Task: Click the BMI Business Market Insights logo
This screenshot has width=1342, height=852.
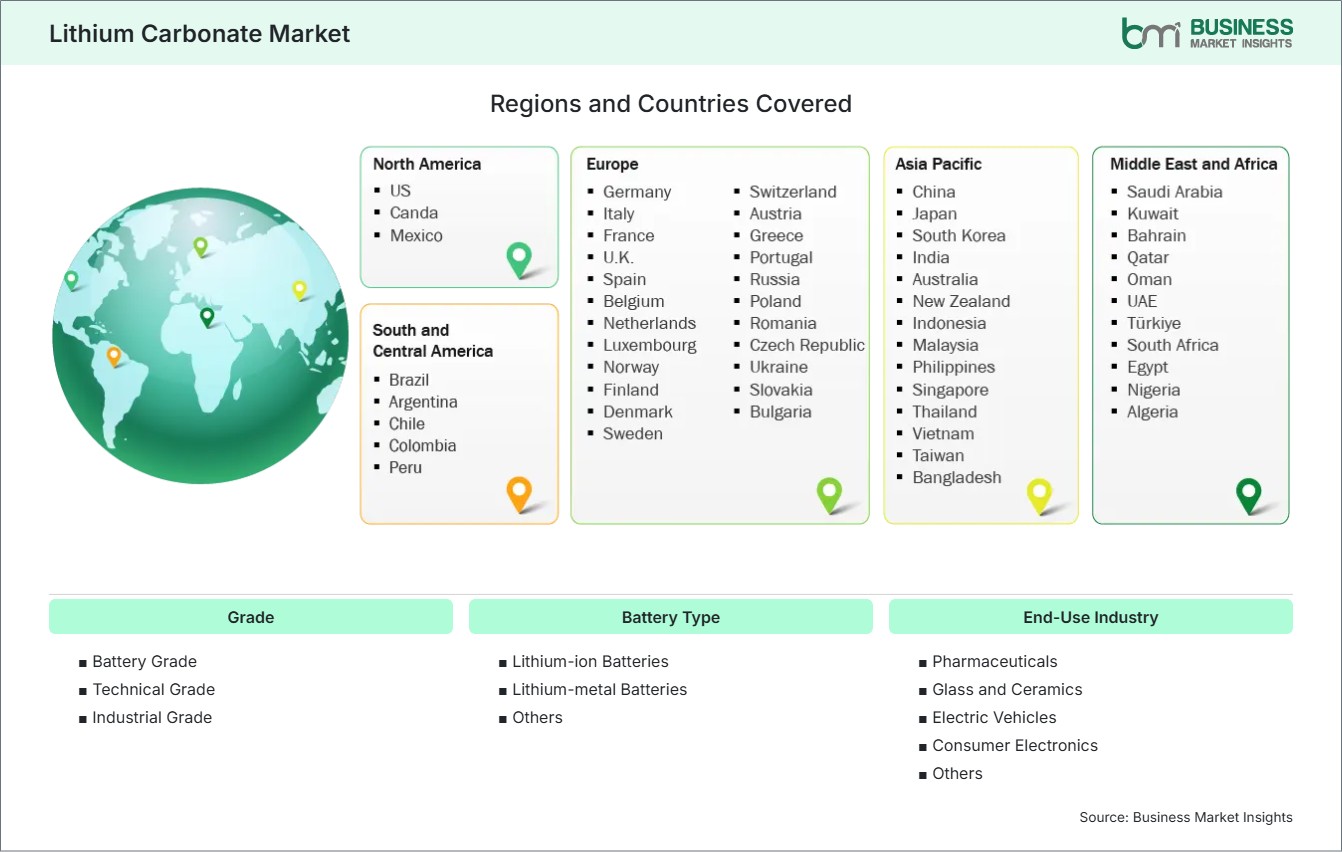Action: [1206, 33]
